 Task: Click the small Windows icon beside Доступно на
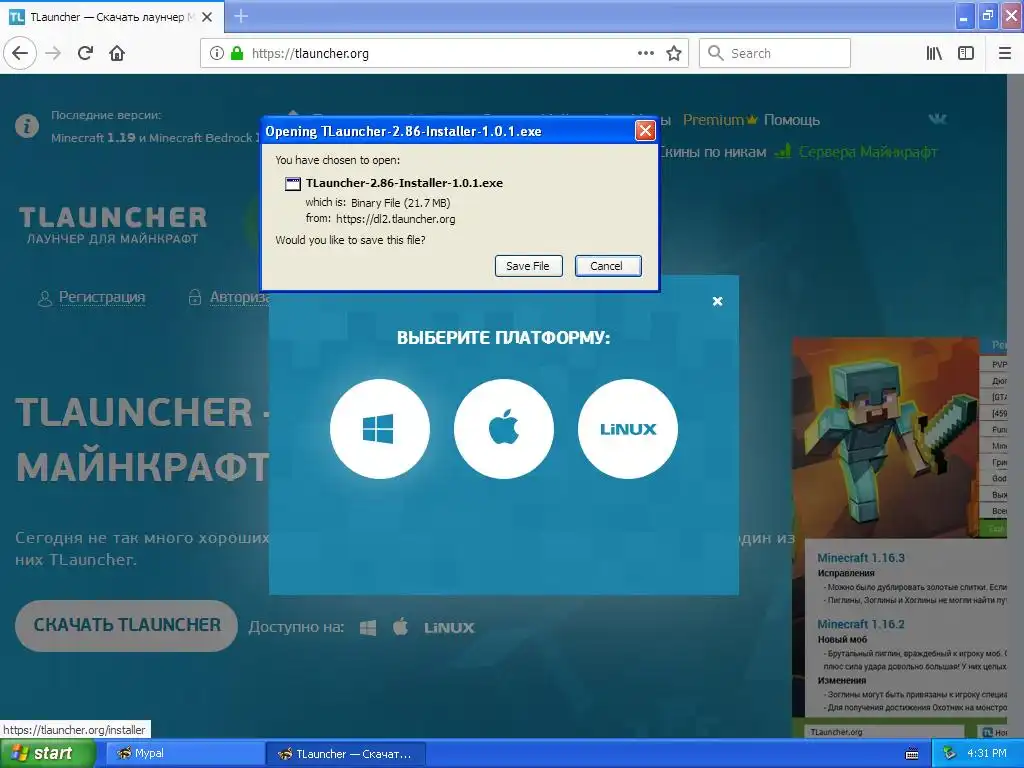point(368,628)
